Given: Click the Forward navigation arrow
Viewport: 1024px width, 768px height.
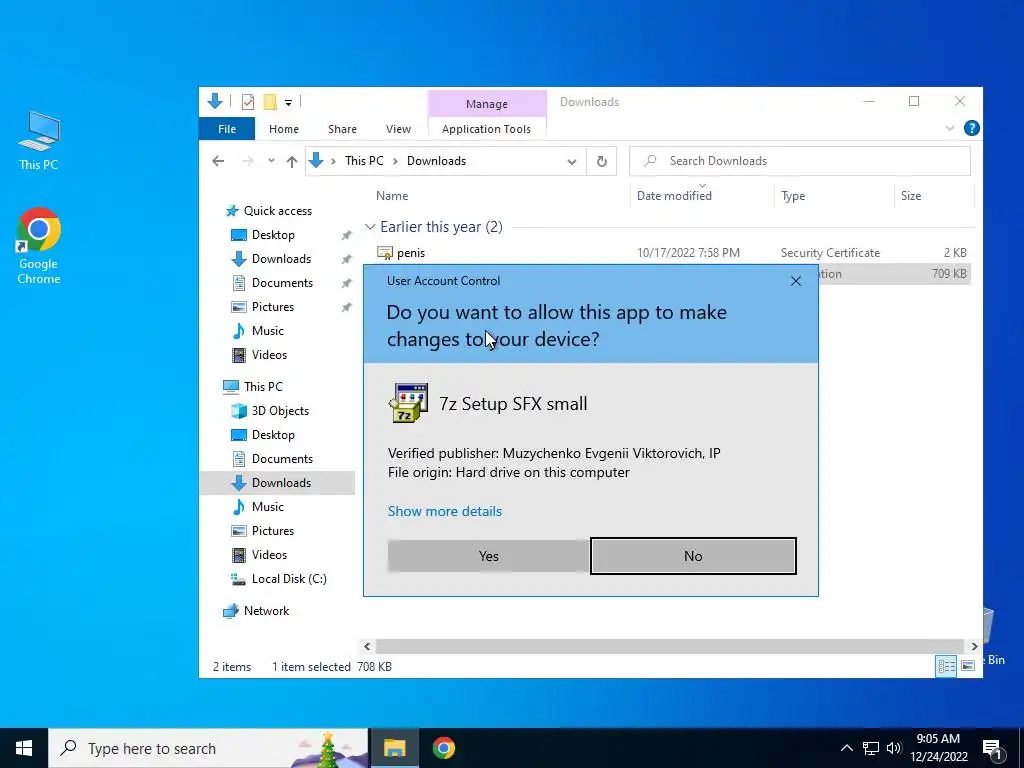Looking at the screenshot, I should point(248,161).
